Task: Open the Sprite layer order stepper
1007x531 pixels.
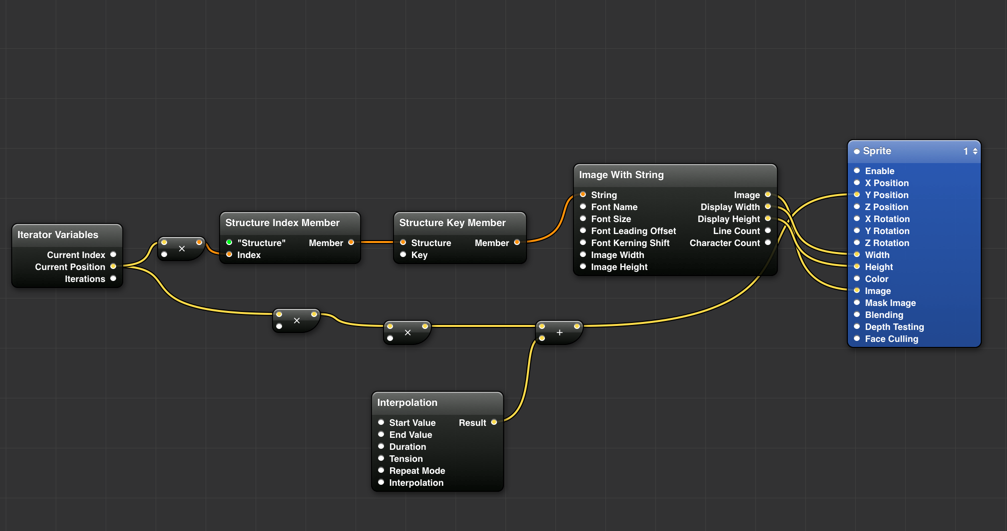Action: point(975,151)
